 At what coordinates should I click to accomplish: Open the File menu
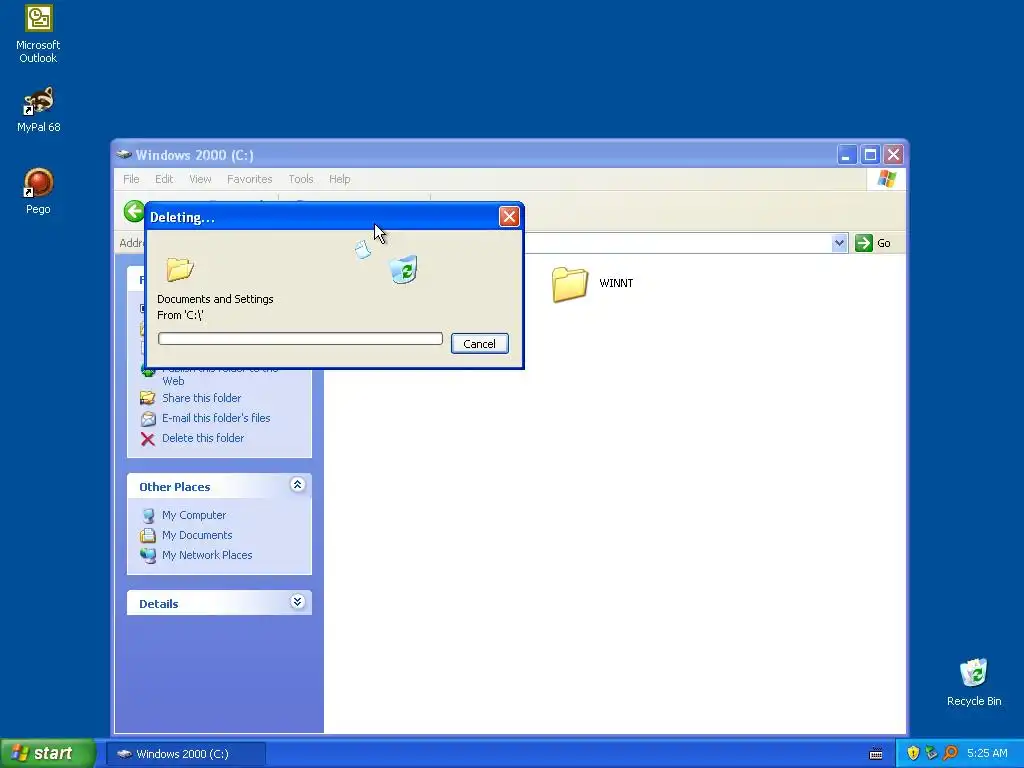coord(131,179)
